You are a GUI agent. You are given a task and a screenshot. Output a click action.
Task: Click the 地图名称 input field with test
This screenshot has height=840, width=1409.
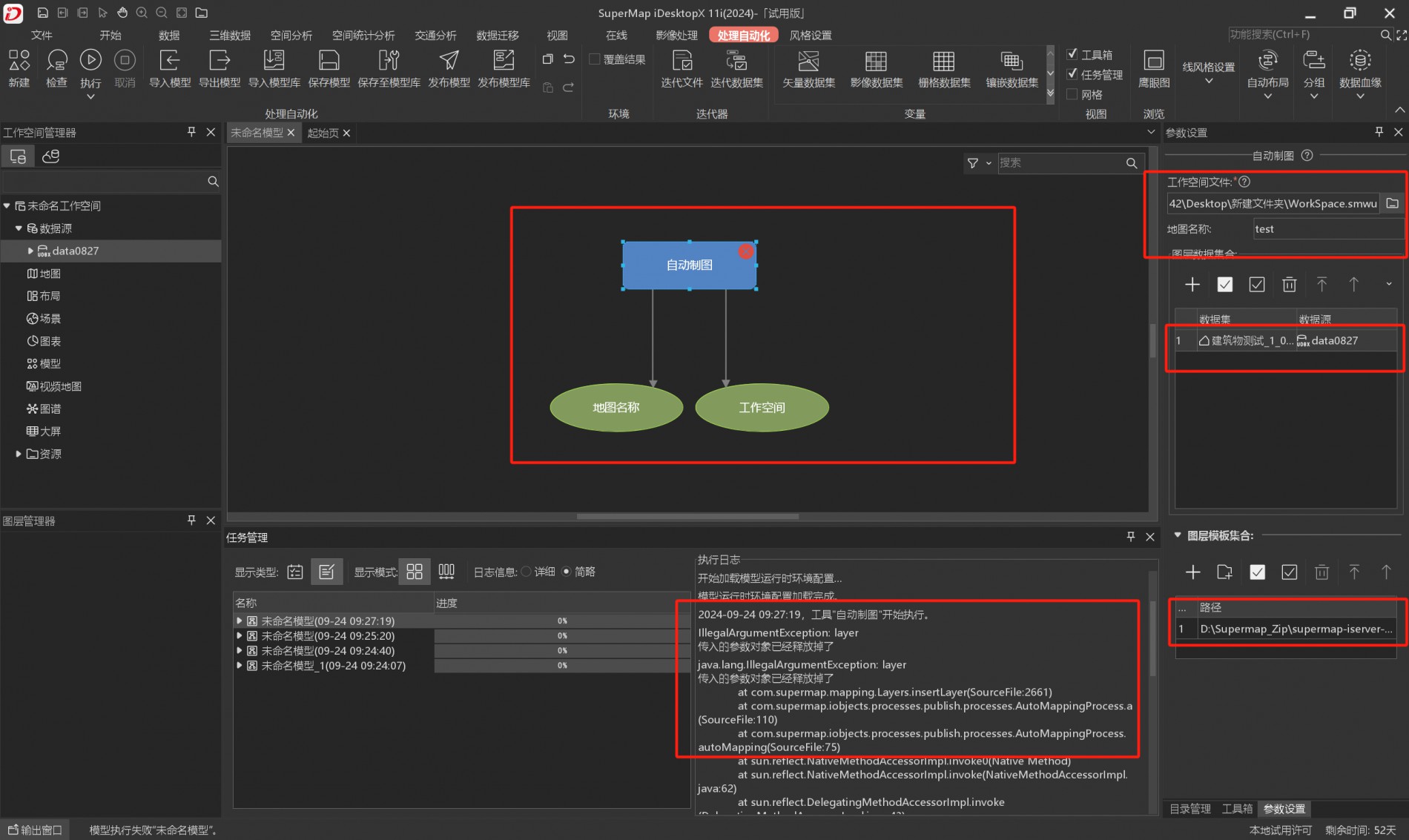(x=1328, y=229)
